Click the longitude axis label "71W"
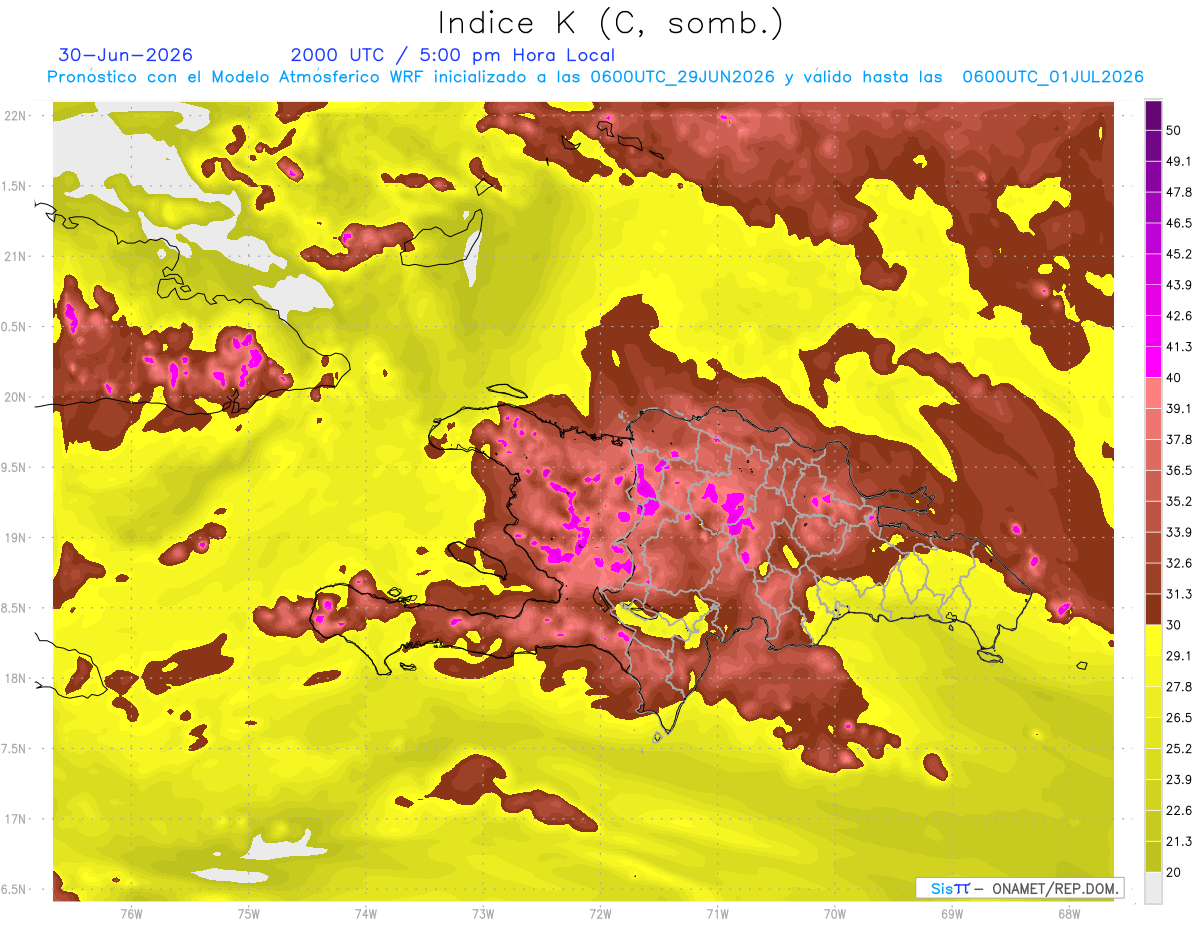This screenshot has width=1200, height=927. (717, 914)
